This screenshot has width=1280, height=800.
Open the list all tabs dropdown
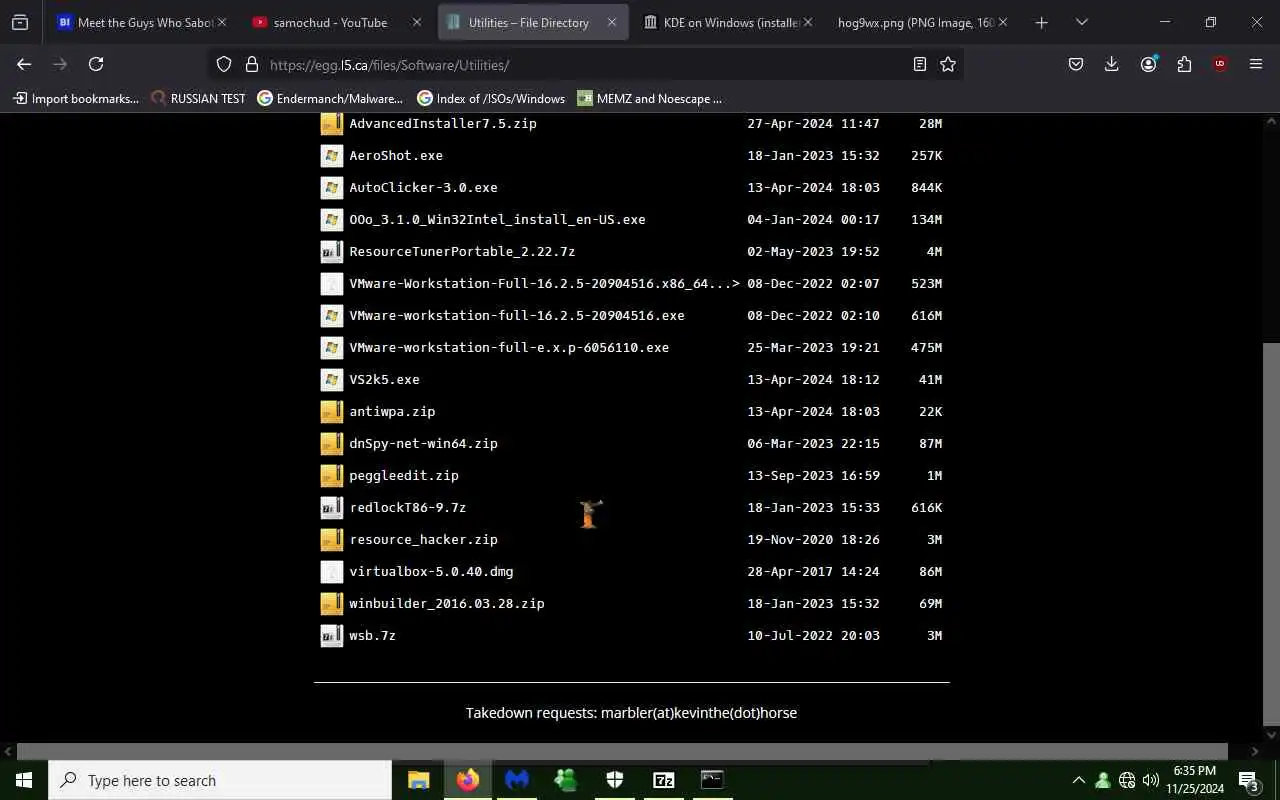1081,22
